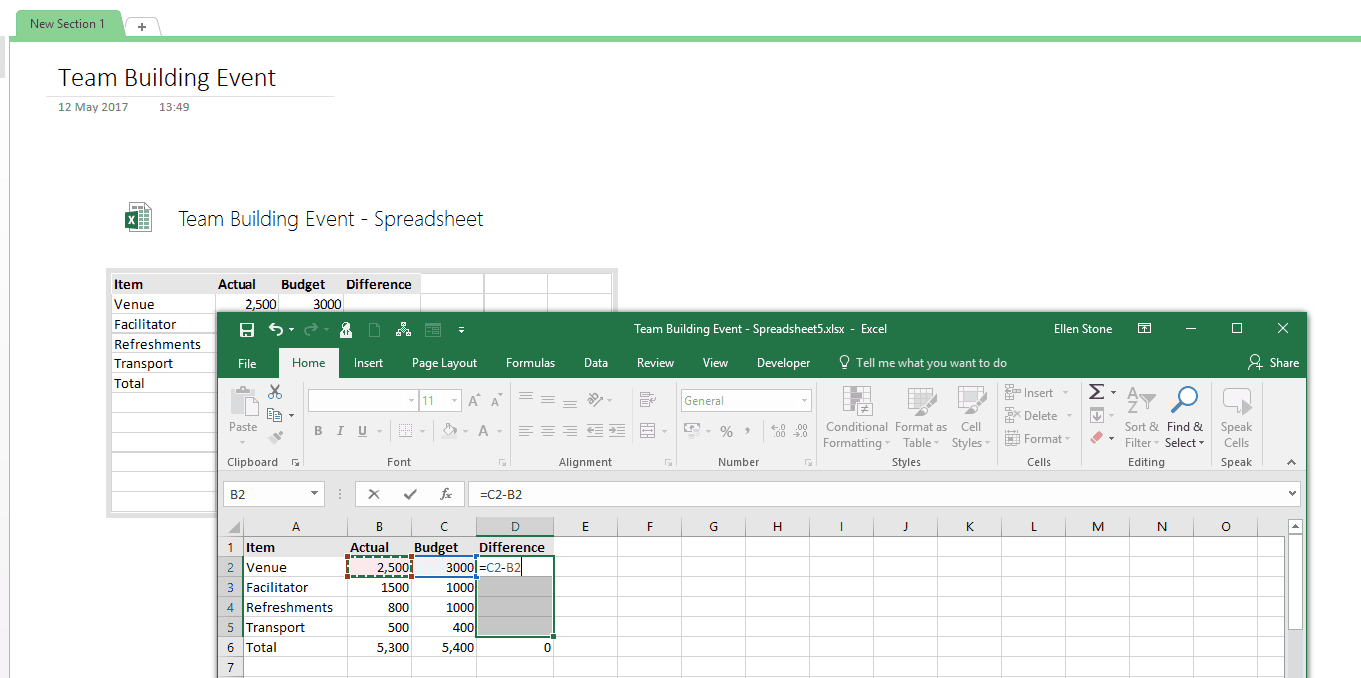Viewport: 1361px width, 678px height.
Task: Undo the last action in Excel
Action: 276,329
